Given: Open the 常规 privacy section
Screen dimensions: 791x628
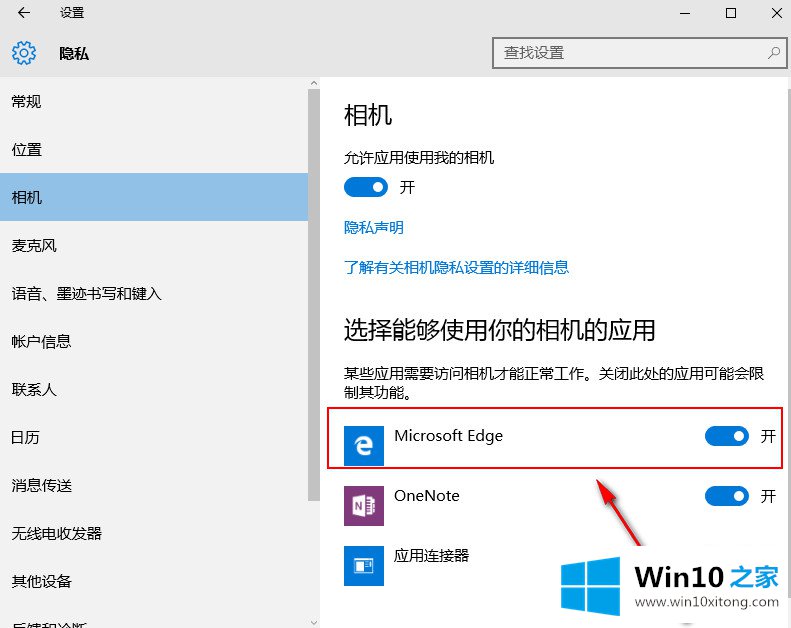Looking at the screenshot, I should pyautogui.click(x=154, y=101).
